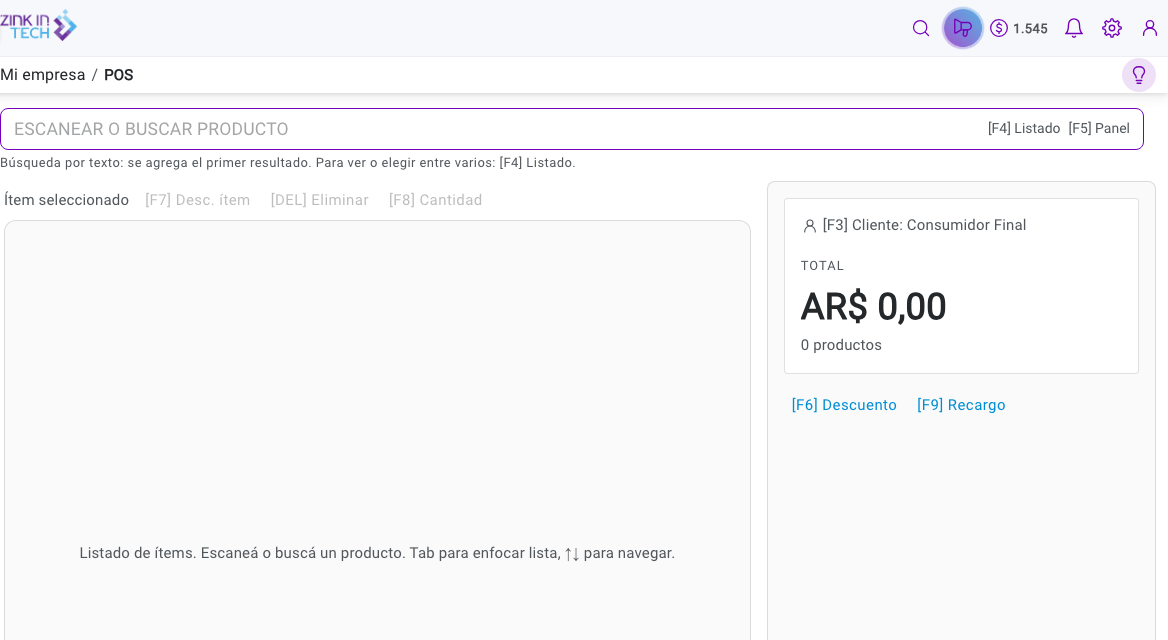This screenshot has height=640, width=1168.
Task: Go to Mi empresa breadcrumb
Action: 42,75
